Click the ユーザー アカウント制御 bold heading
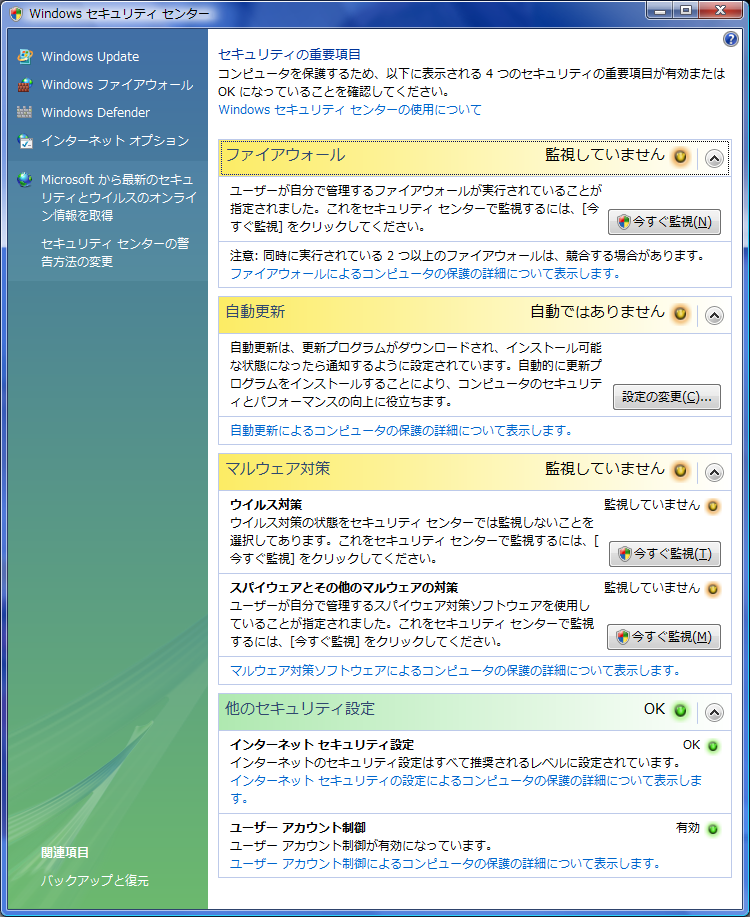Image resolution: width=750 pixels, height=917 pixels. pyautogui.click(x=298, y=828)
